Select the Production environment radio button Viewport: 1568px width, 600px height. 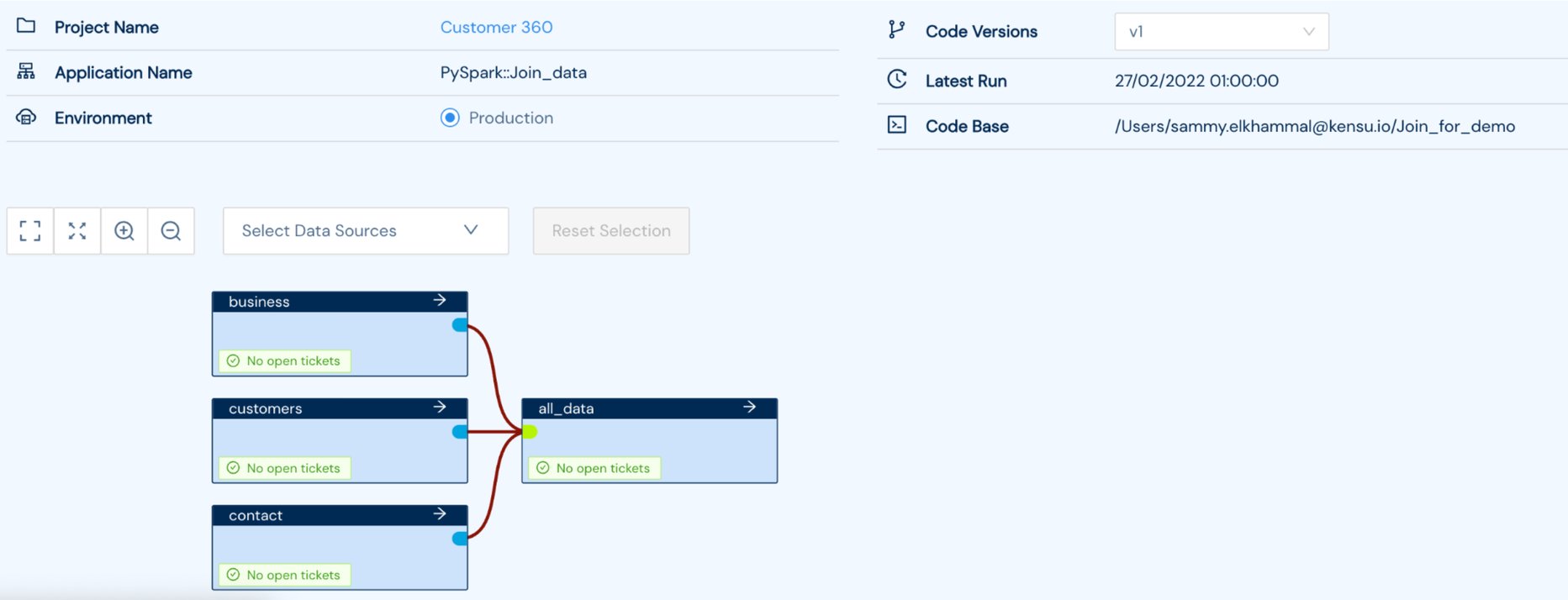click(x=451, y=118)
